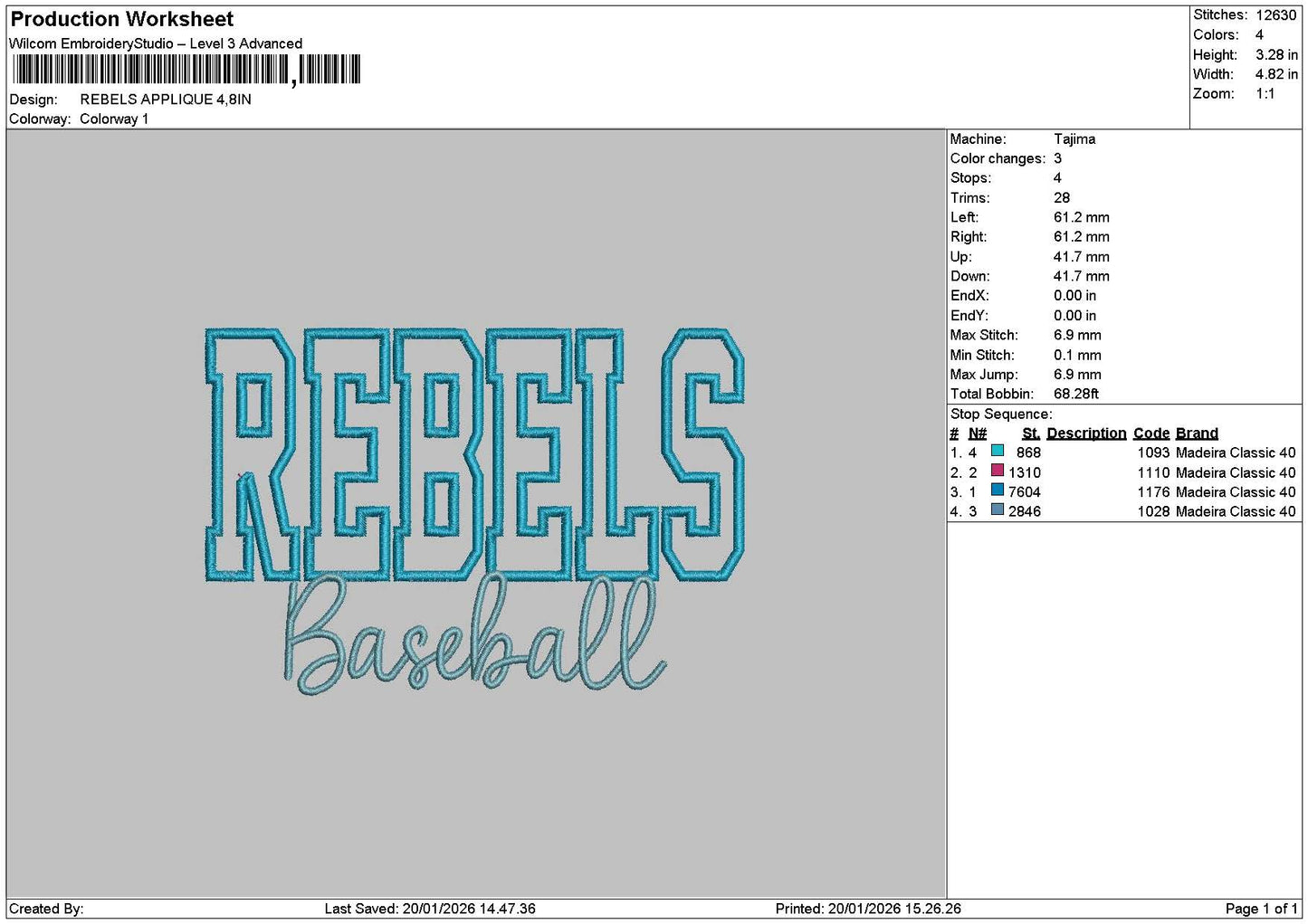
Task: Click the 'Brand' column header
Action: point(1197,433)
